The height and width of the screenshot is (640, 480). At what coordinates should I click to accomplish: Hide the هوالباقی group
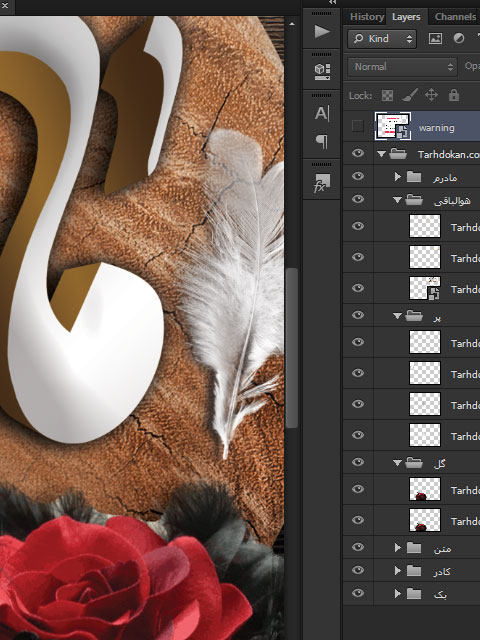coord(358,199)
